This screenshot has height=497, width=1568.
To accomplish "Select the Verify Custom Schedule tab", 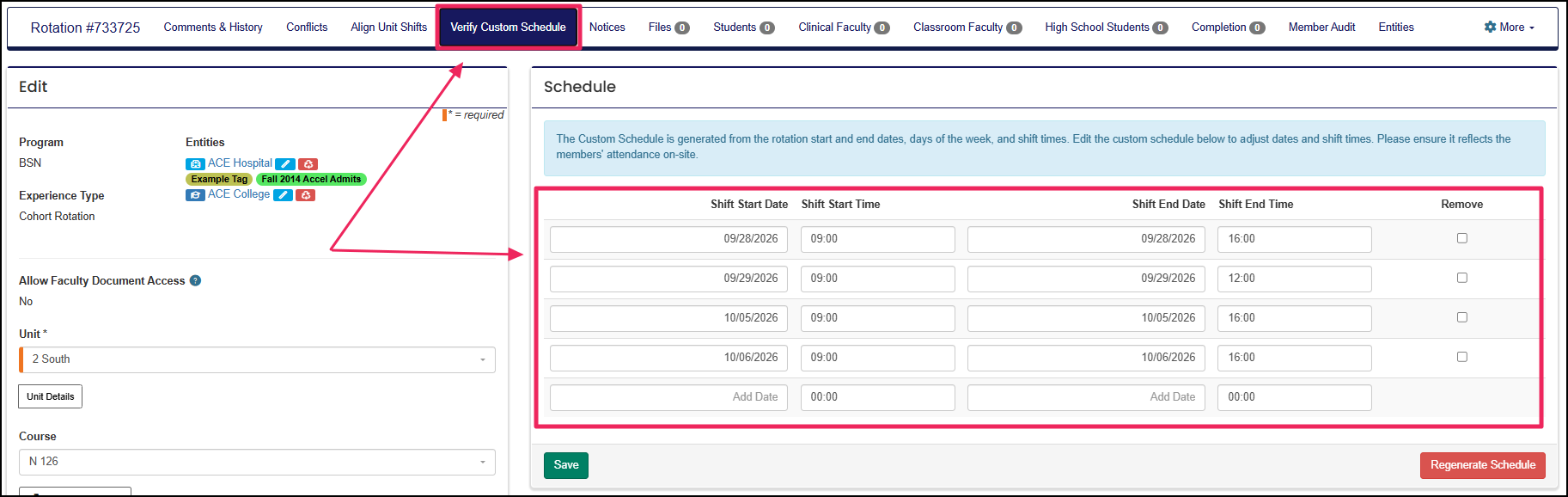I will click(508, 28).
